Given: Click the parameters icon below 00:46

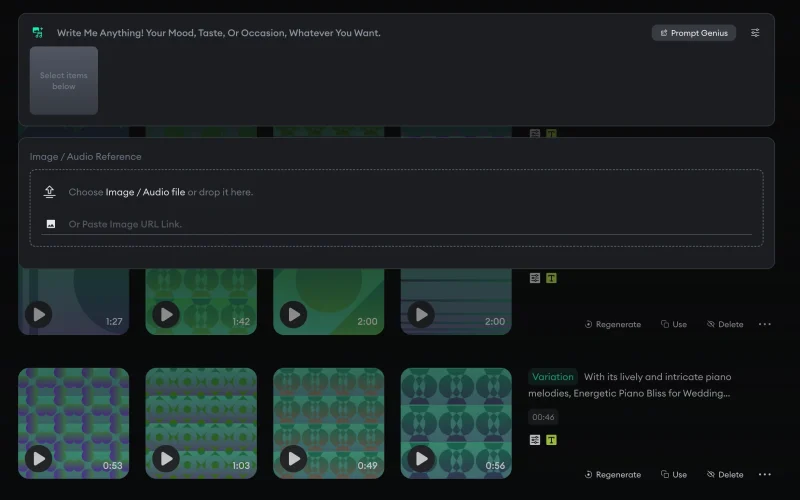Looking at the screenshot, I should pyautogui.click(x=535, y=440).
